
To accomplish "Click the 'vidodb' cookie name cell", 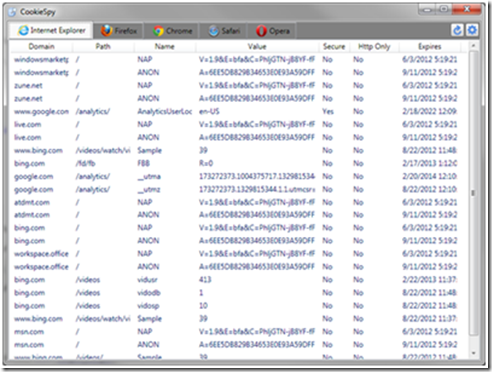I will [149, 293].
